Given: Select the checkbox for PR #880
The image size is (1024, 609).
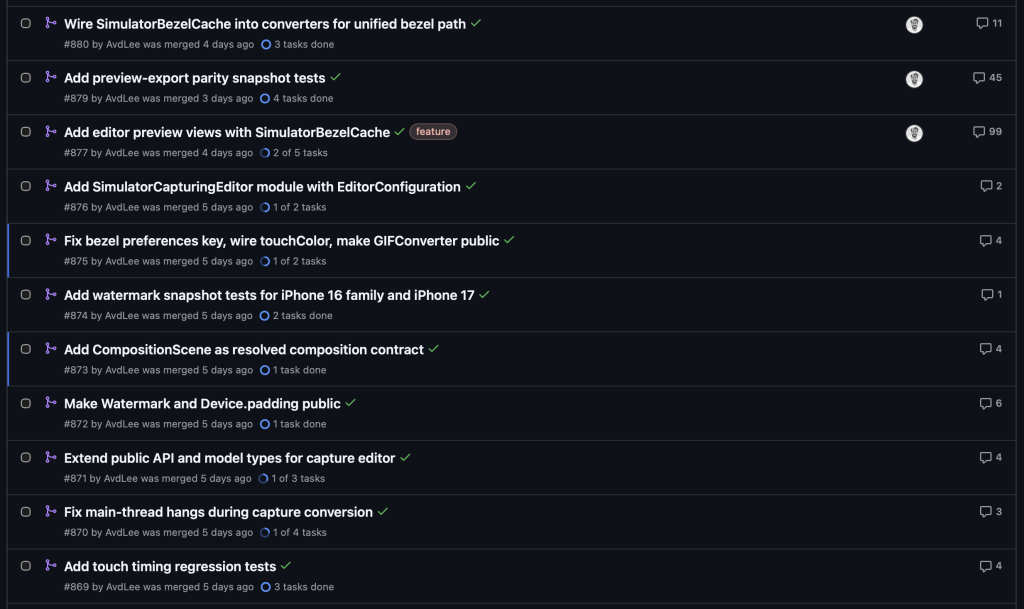Looking at the screenshot, I should [27, 23].
